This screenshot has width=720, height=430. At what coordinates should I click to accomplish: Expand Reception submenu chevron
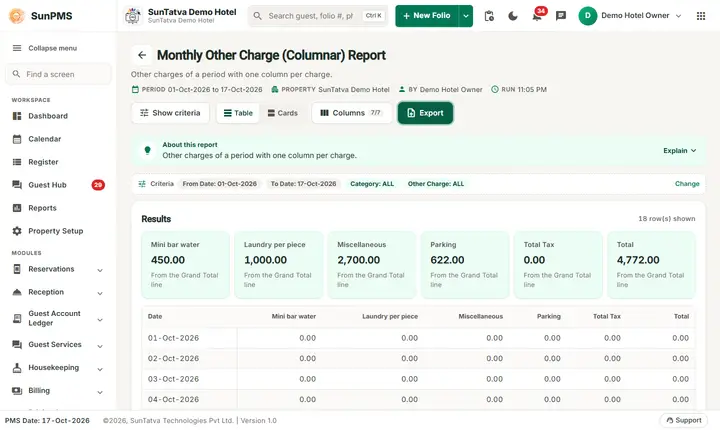tap(100, 293)
